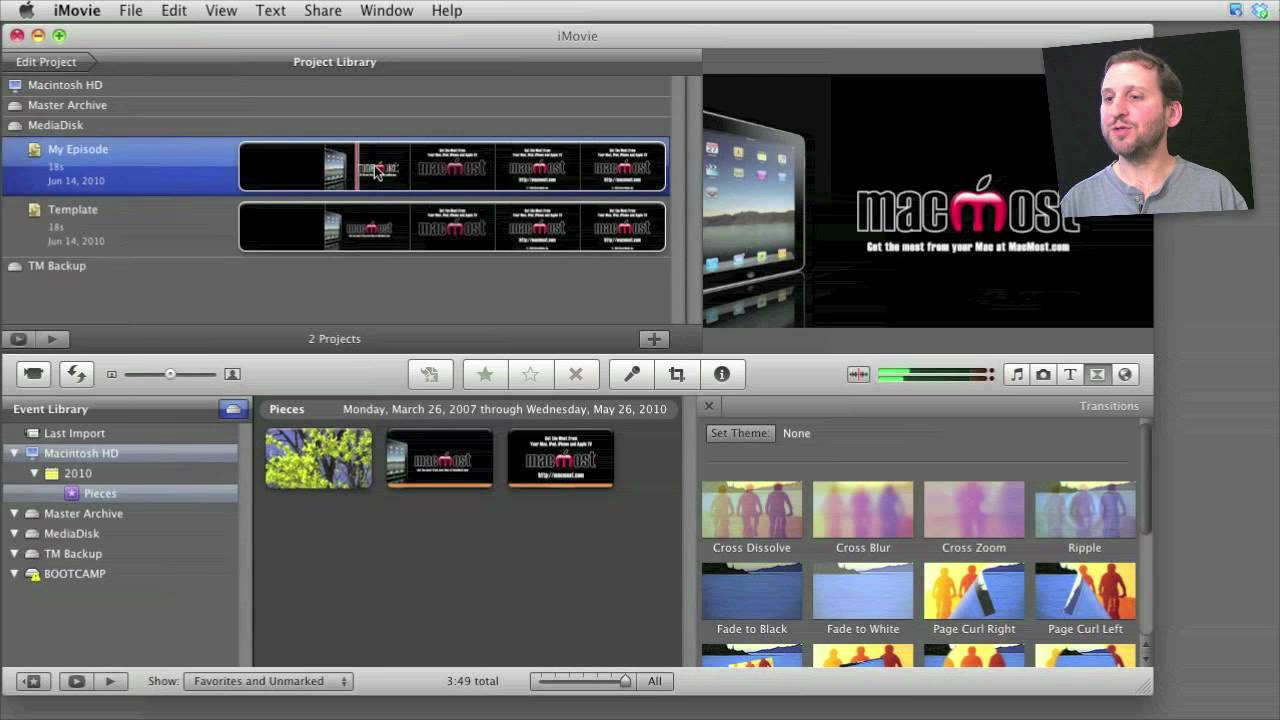This screenshot has height=720, width=1280.
Task: Click the audio level meter
Action: pos(935,374)
